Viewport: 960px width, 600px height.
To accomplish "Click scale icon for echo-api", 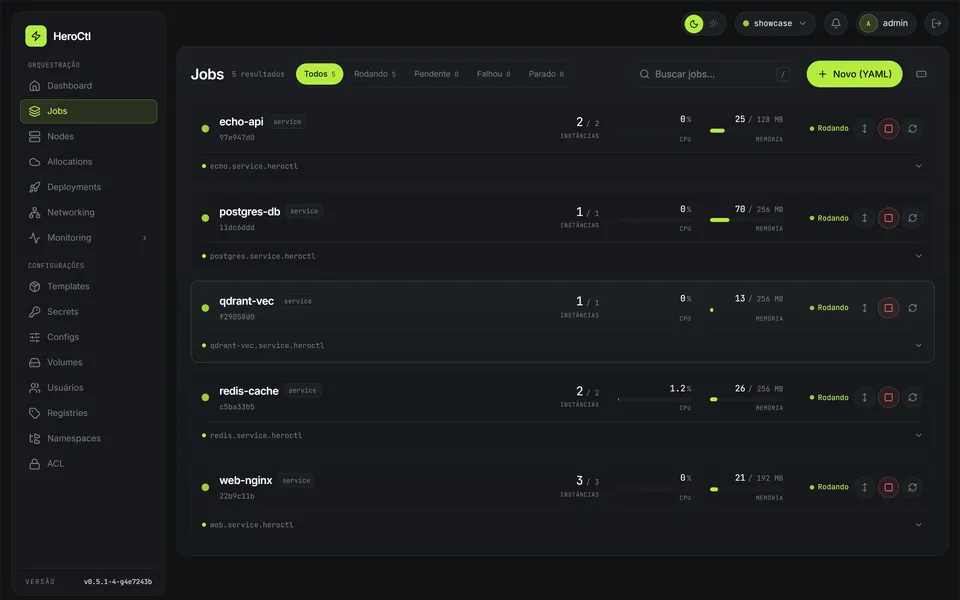I will (864, 129).
